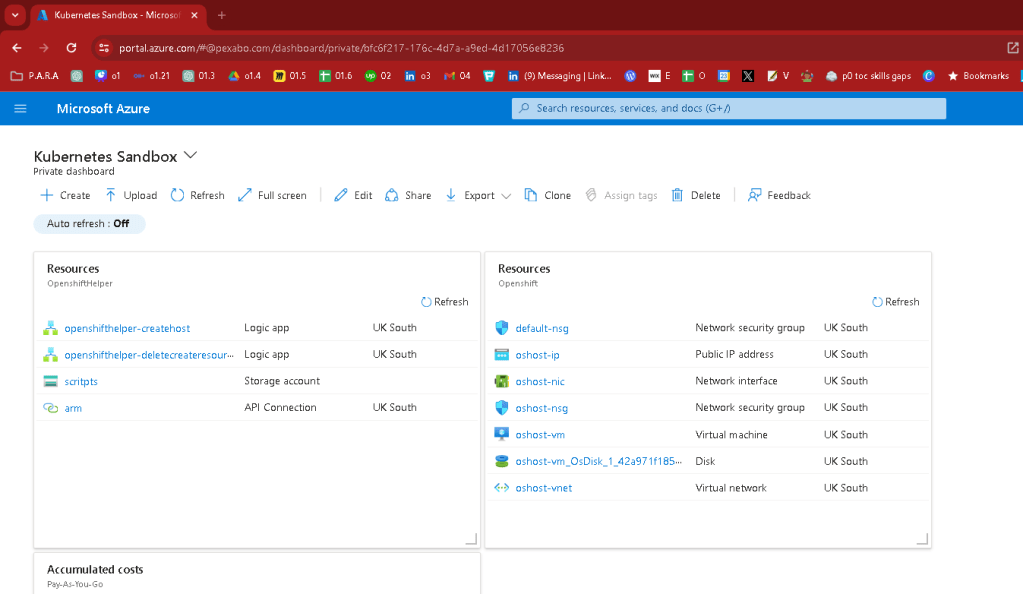Open the oshost-nsg security group
Image resolution: width=1023 pixels, height=594 pixels.
tap(542, 408)
